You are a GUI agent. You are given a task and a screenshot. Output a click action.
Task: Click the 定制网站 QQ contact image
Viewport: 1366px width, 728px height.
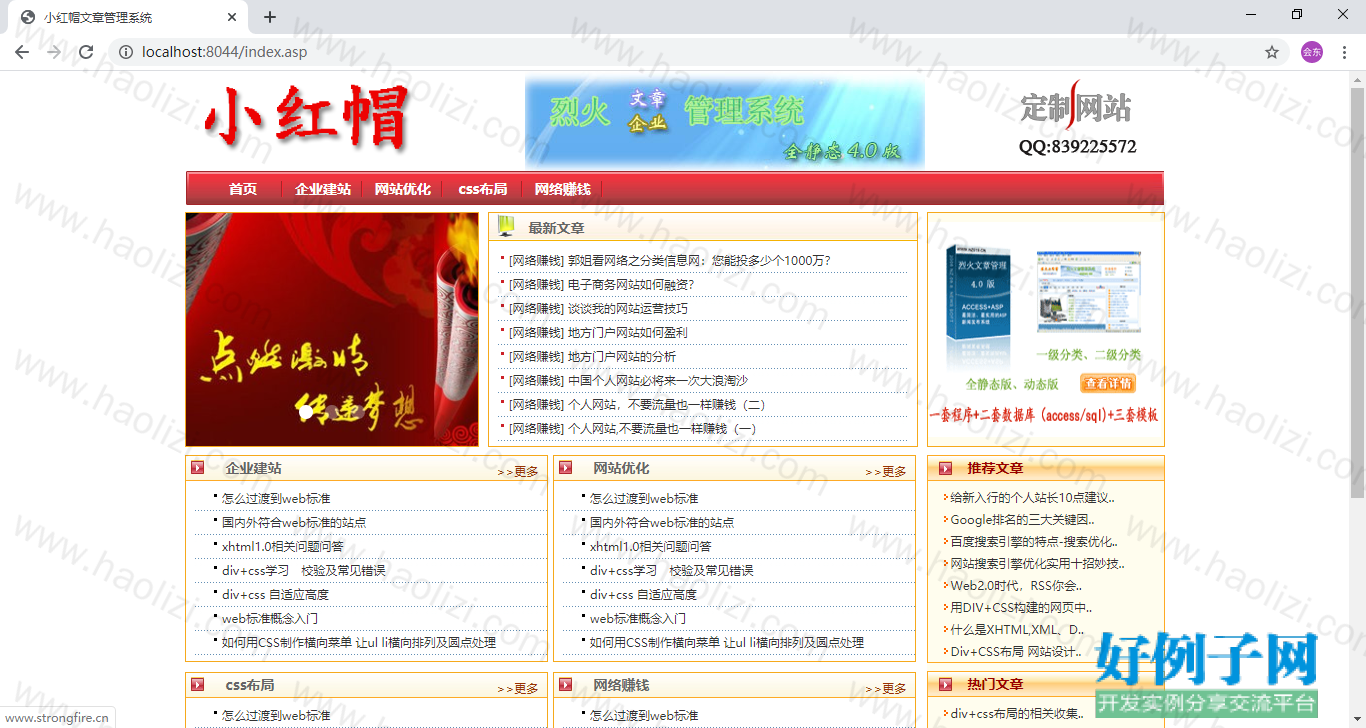click(1077, 119)
